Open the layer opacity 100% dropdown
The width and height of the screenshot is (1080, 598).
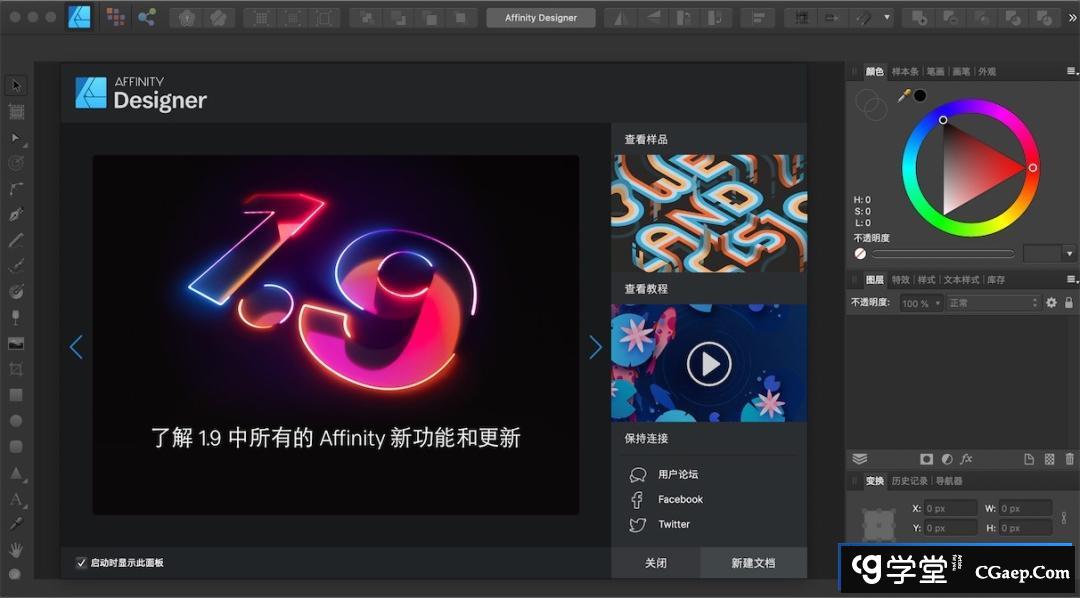tap(921, 303)
